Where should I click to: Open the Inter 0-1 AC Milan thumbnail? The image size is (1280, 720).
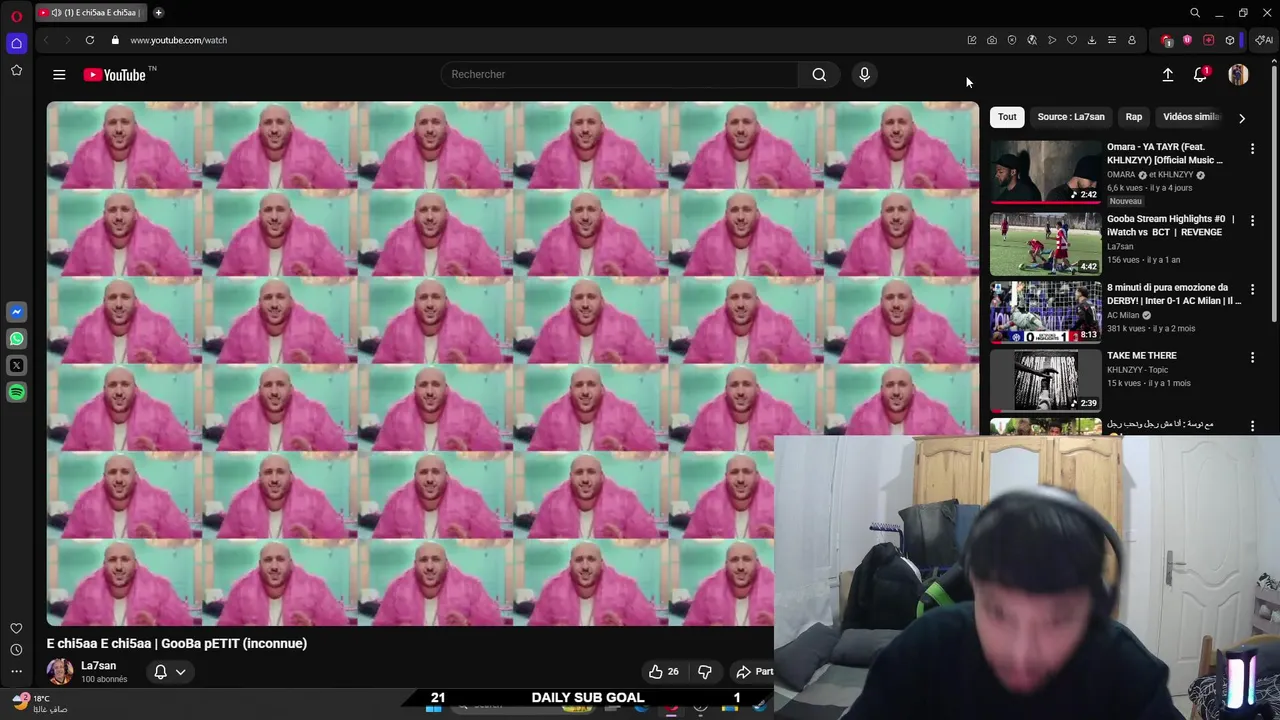tap(1046, 311)
